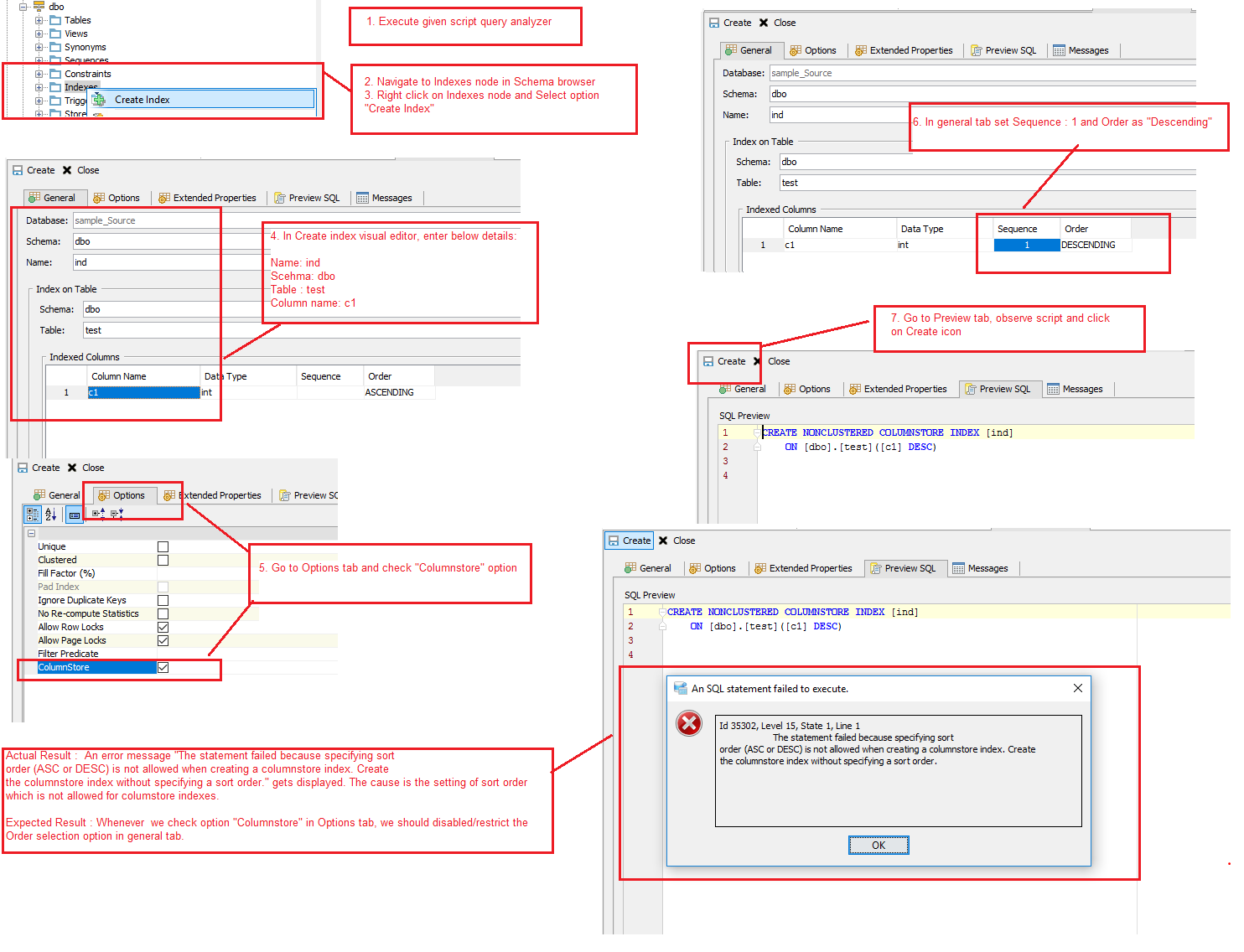Collapse the property category in the ColumnStore options grid
Viewport: 1244px width, 952px height.
(x=31, y=533)
